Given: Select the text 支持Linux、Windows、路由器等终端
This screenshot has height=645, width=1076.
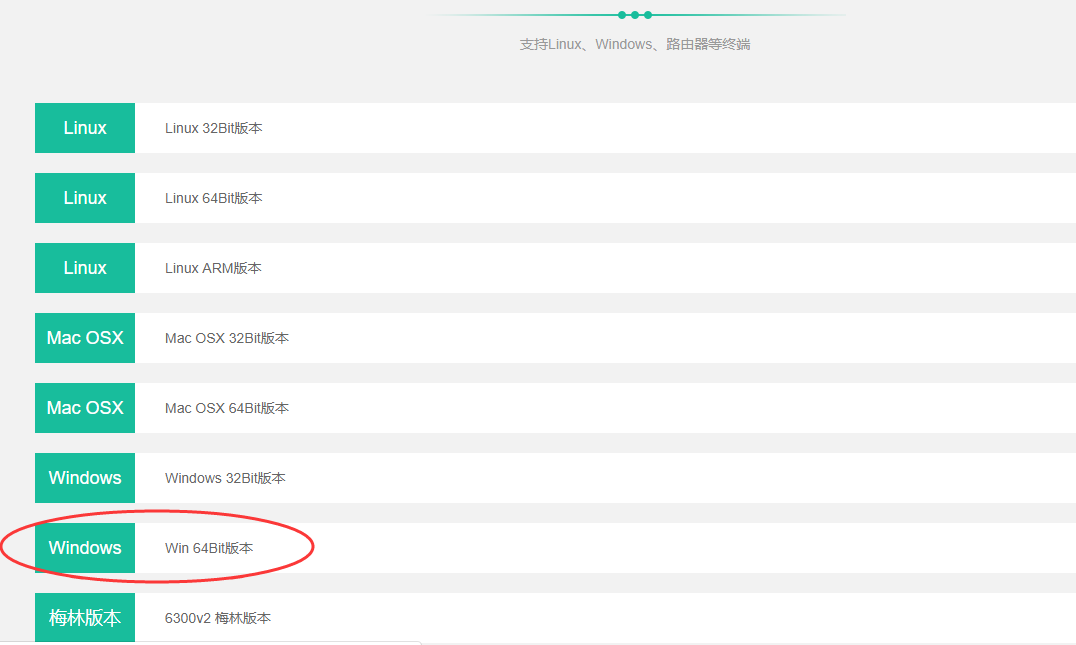Looking at the screenshot, I should 635,45.
